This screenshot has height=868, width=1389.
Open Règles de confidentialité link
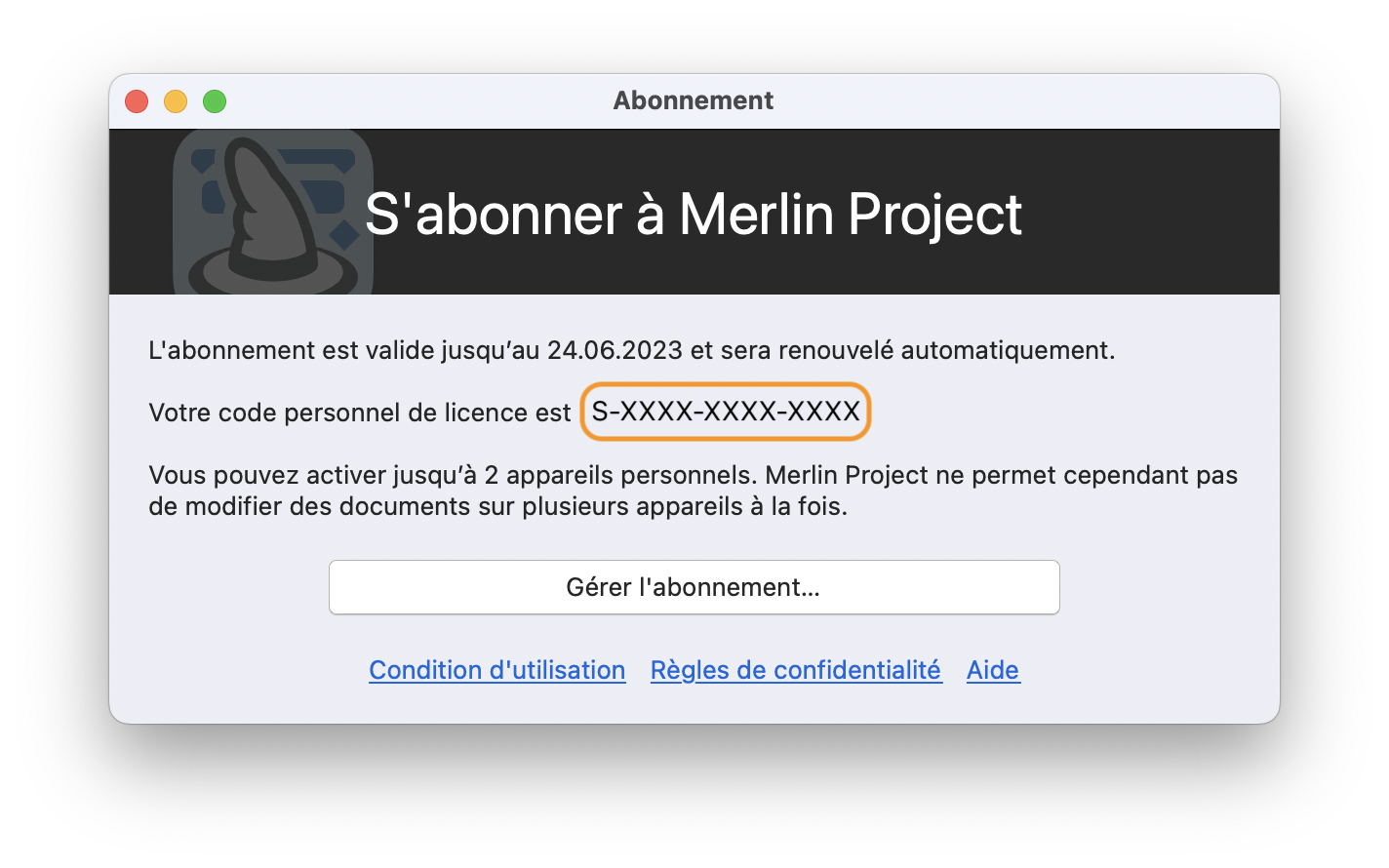(796, 670)
